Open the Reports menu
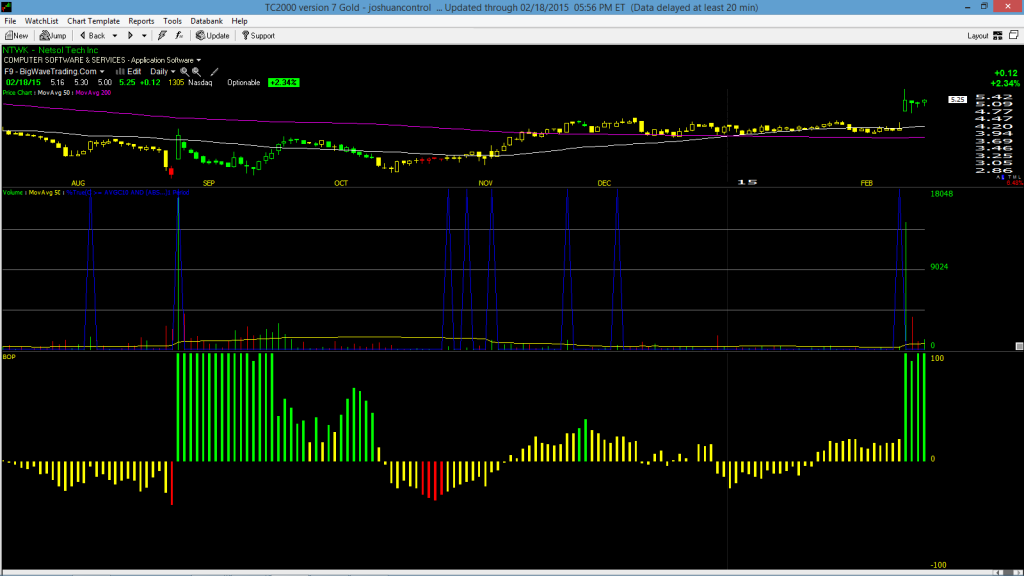1024x576 pixels. click(141, 21)
